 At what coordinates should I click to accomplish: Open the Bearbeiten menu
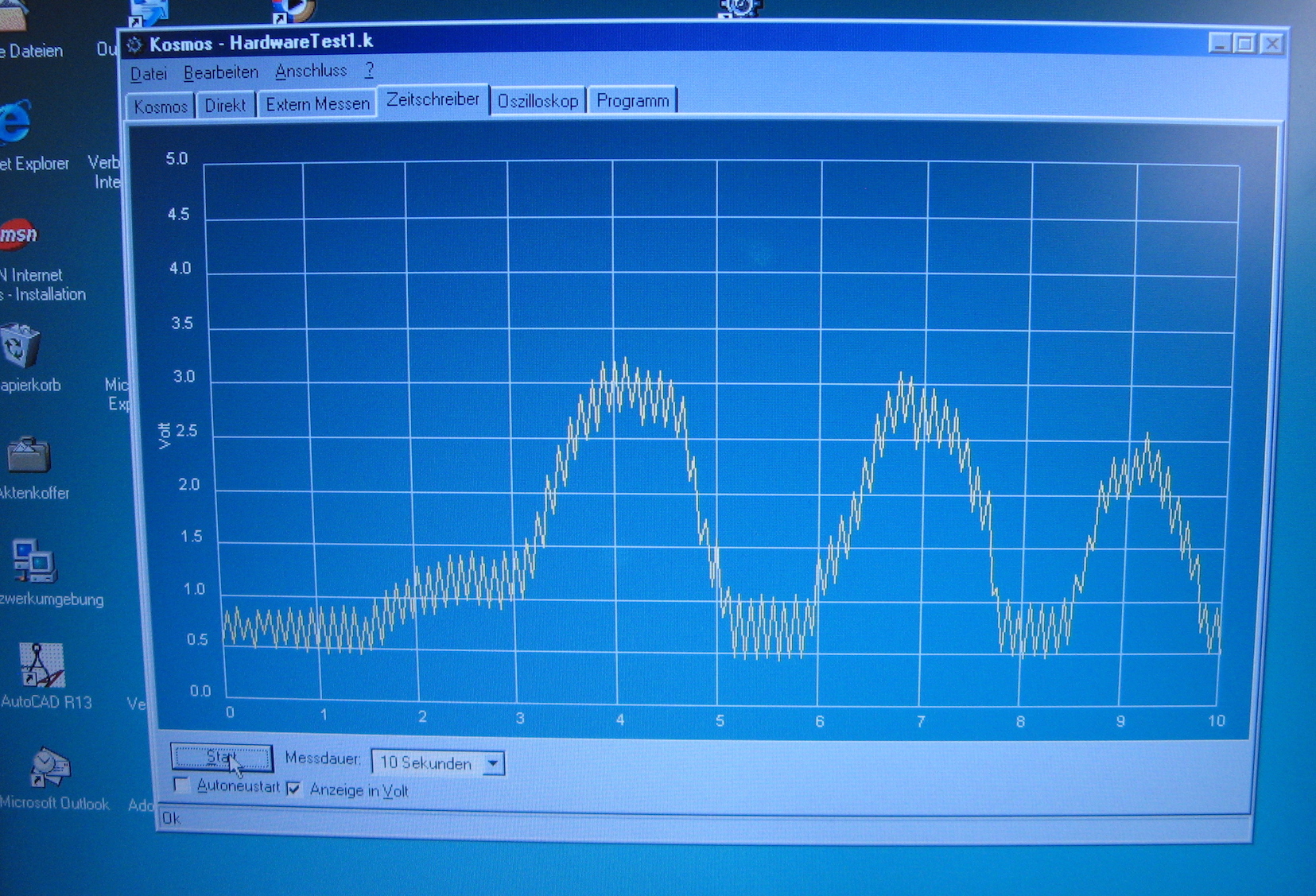(x=221, y=72)
